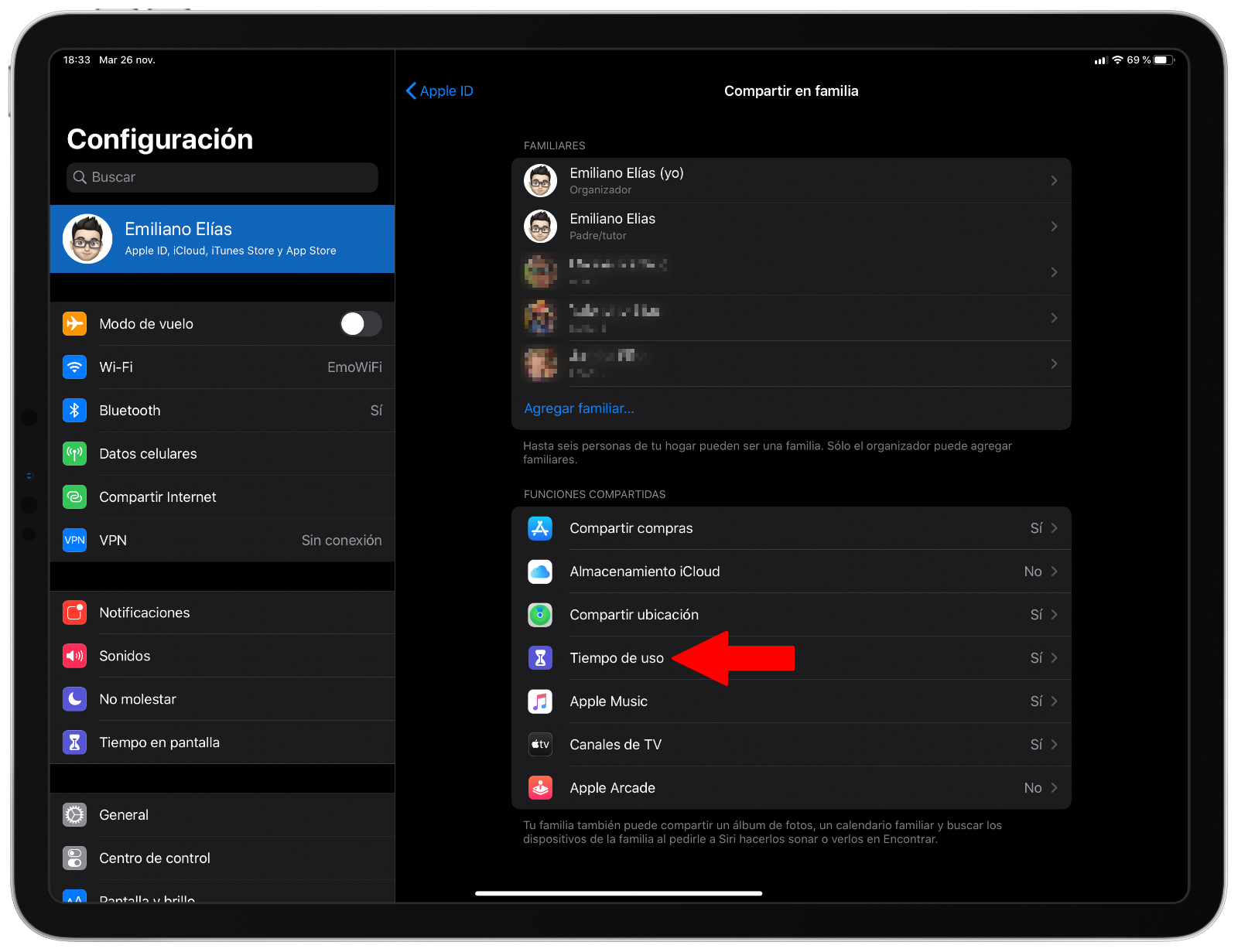The width and height of the screenshot is (1238, 952).
Task: Tap the Find My location icon
Action: point(540,615)
